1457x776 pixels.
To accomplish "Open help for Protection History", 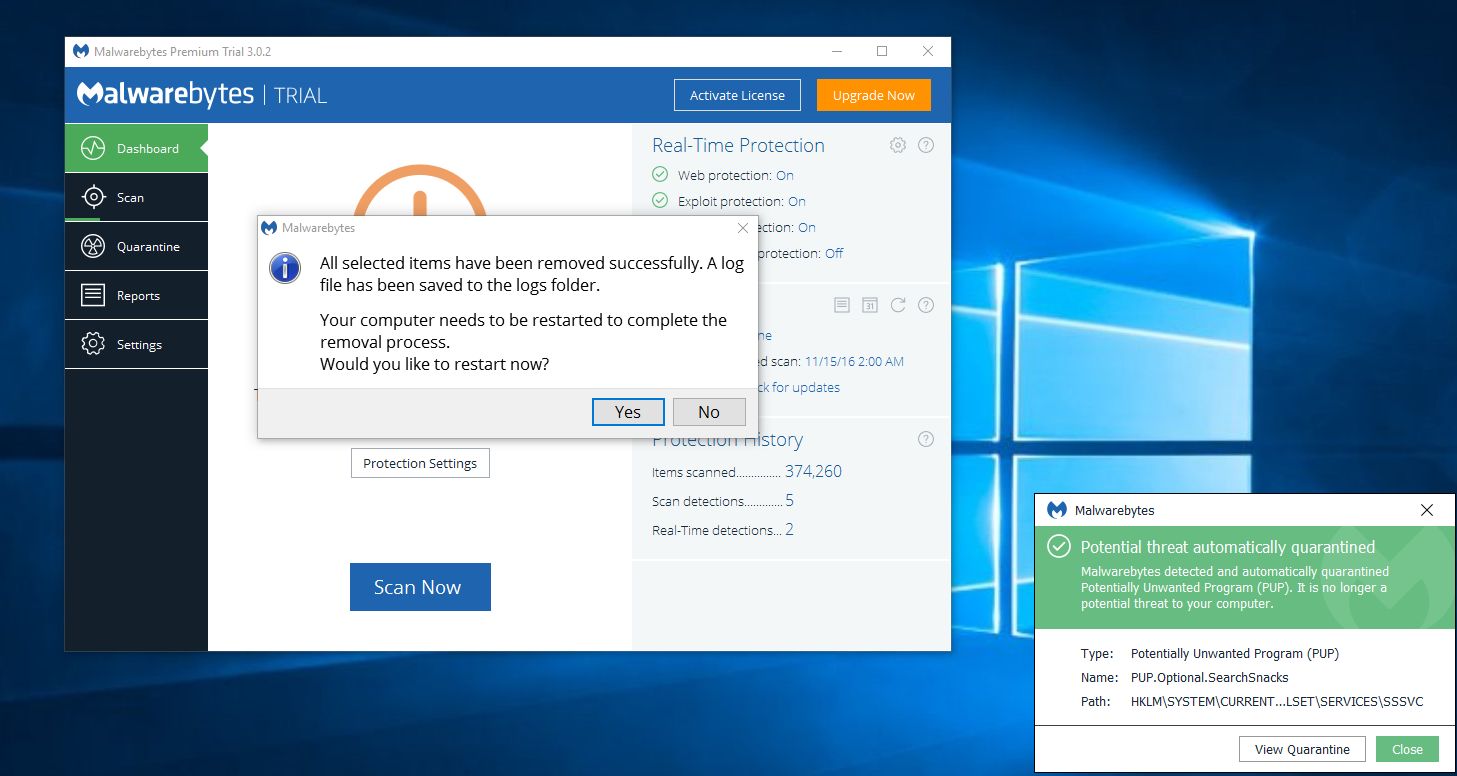I will pos(926,439).
